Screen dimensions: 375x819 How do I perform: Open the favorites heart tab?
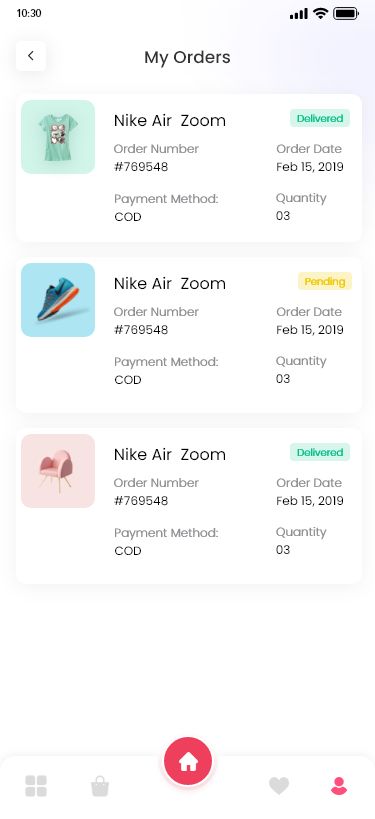279,786
